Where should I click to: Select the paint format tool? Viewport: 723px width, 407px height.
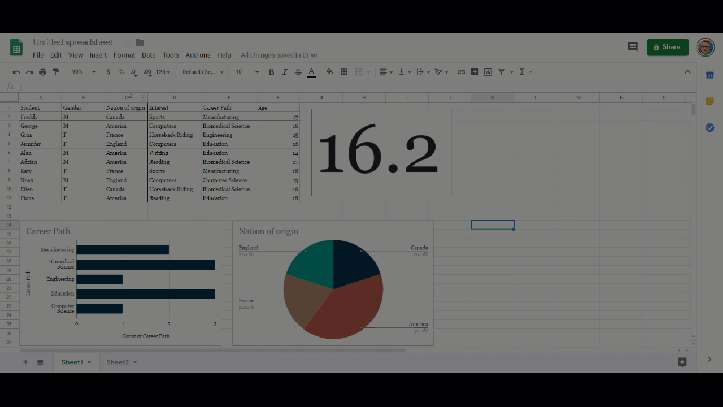[x=56, y=72]
